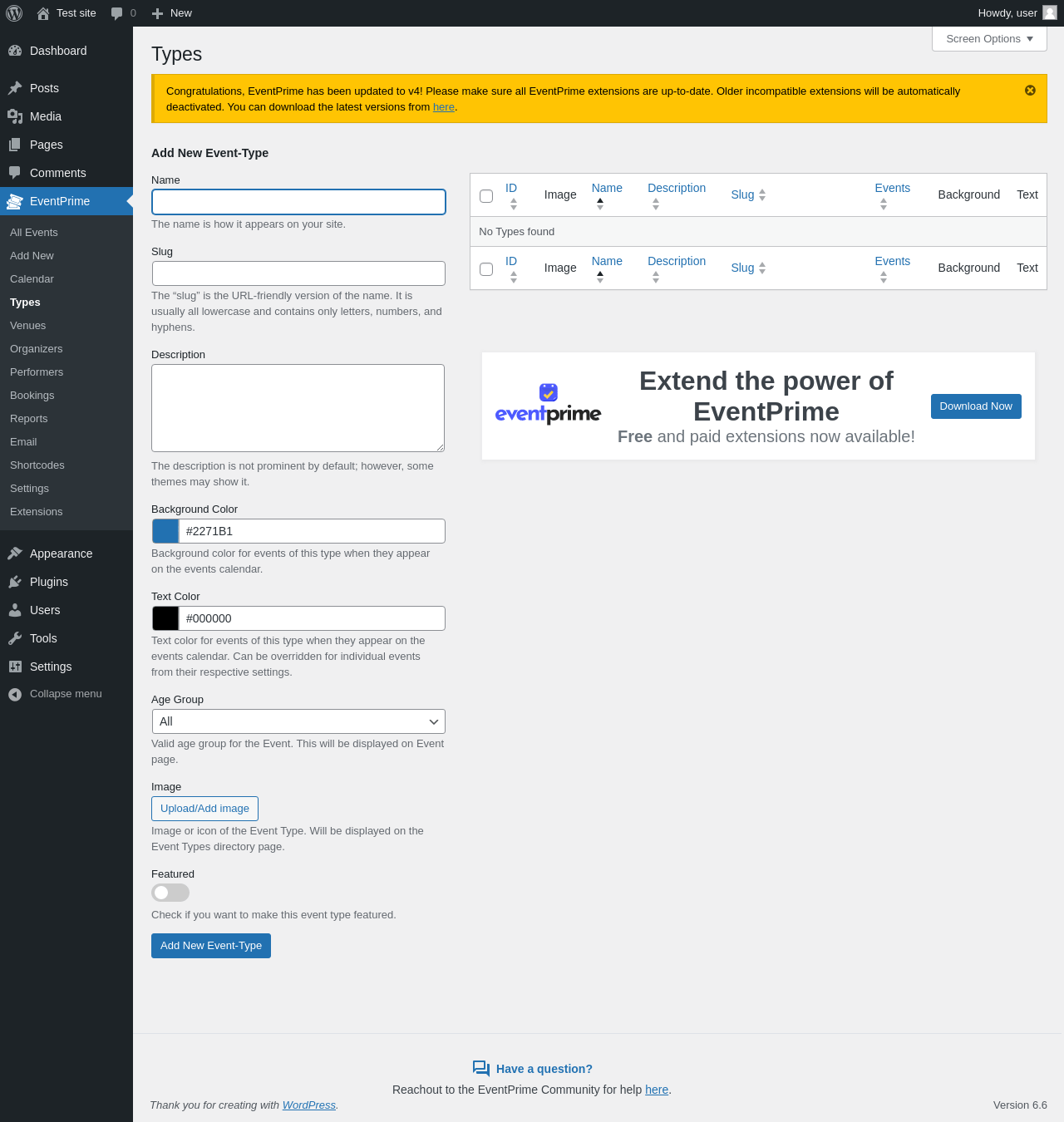This screenshot has width=1064, height=1122.
Task: Go to the Organizers submenu item
Action: (x=37, y=349)
